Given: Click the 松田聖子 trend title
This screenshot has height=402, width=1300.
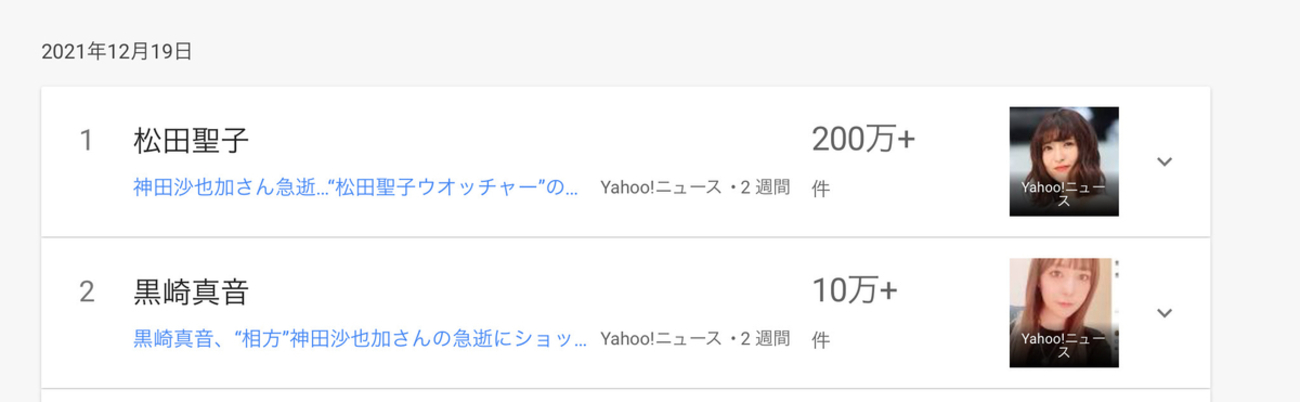Looking at the screenshot, I should tap(190, 141).
